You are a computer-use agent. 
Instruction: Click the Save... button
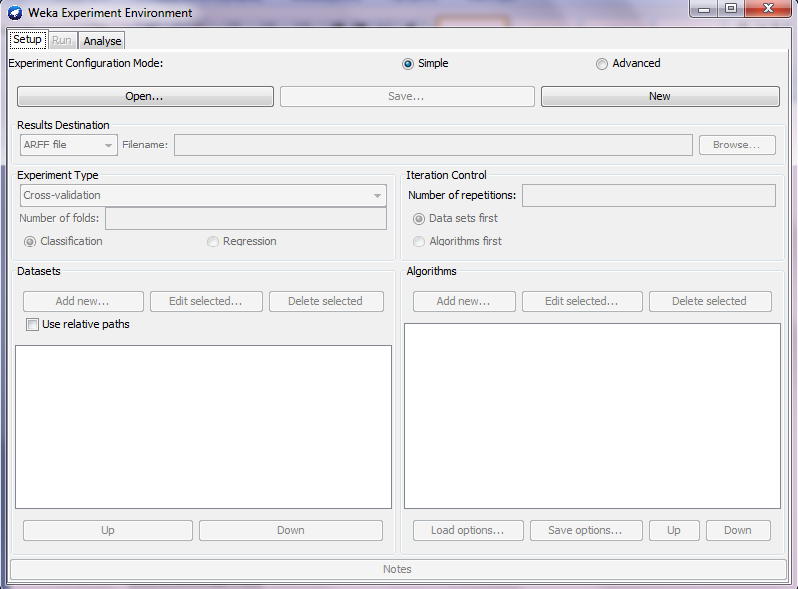(x=407, y=96)
